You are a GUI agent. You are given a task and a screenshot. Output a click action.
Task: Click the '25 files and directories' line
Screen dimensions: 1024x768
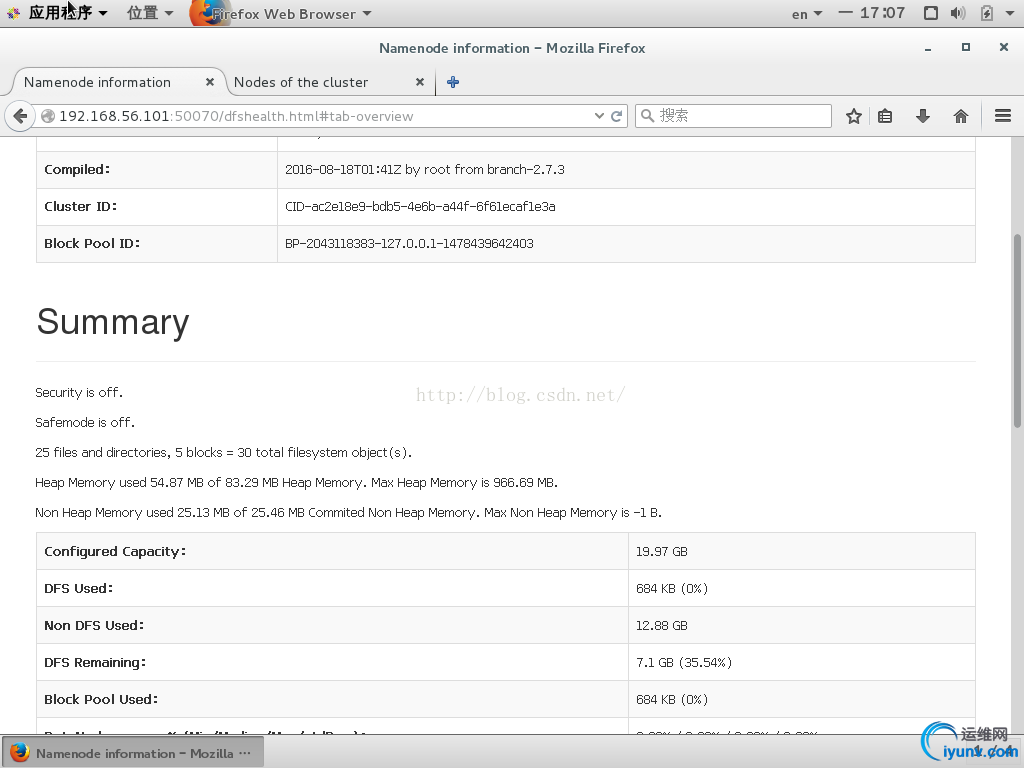point(223,453)
